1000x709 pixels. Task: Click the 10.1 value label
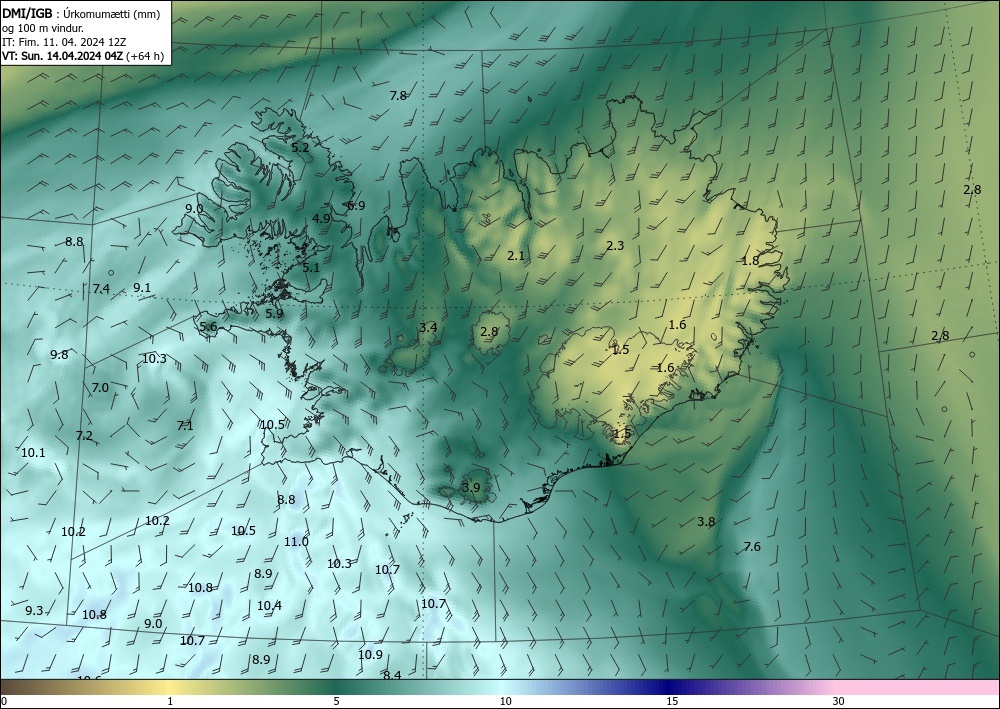[x=33, y=453]
